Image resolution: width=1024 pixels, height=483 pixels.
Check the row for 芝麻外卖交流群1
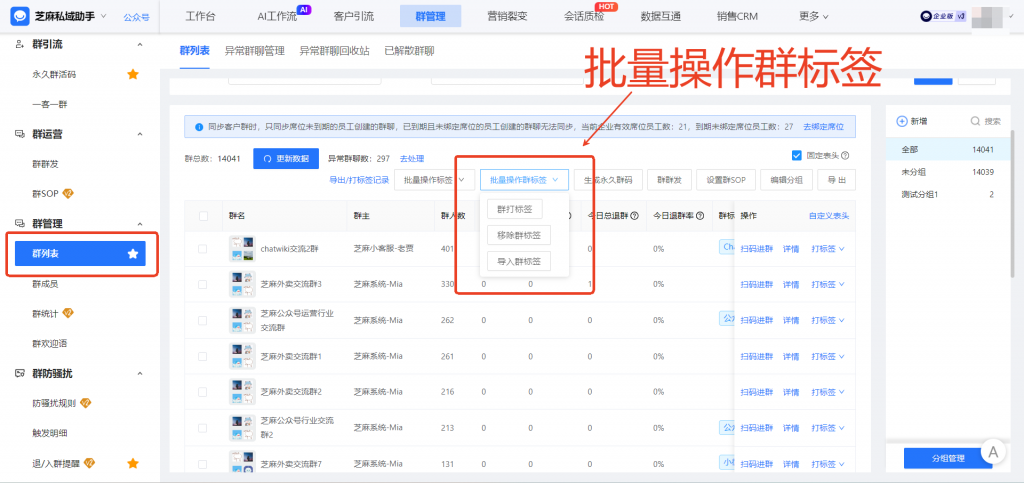click(202, 356)
